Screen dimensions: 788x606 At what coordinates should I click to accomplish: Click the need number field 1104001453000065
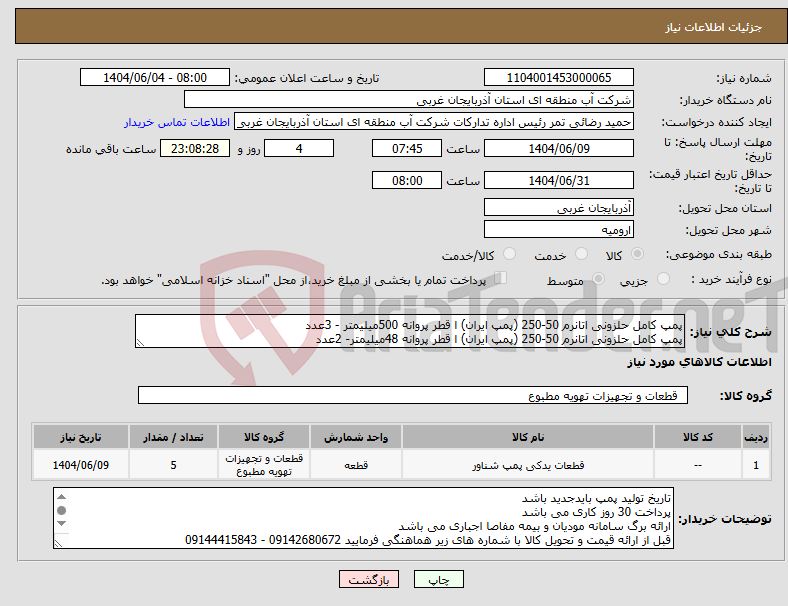(558, 77)
